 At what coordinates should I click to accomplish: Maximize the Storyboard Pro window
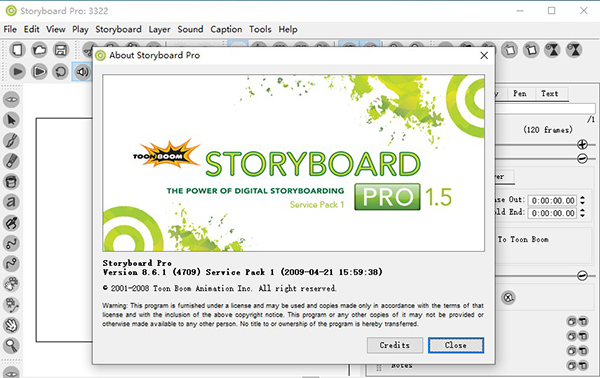[551, 11]
